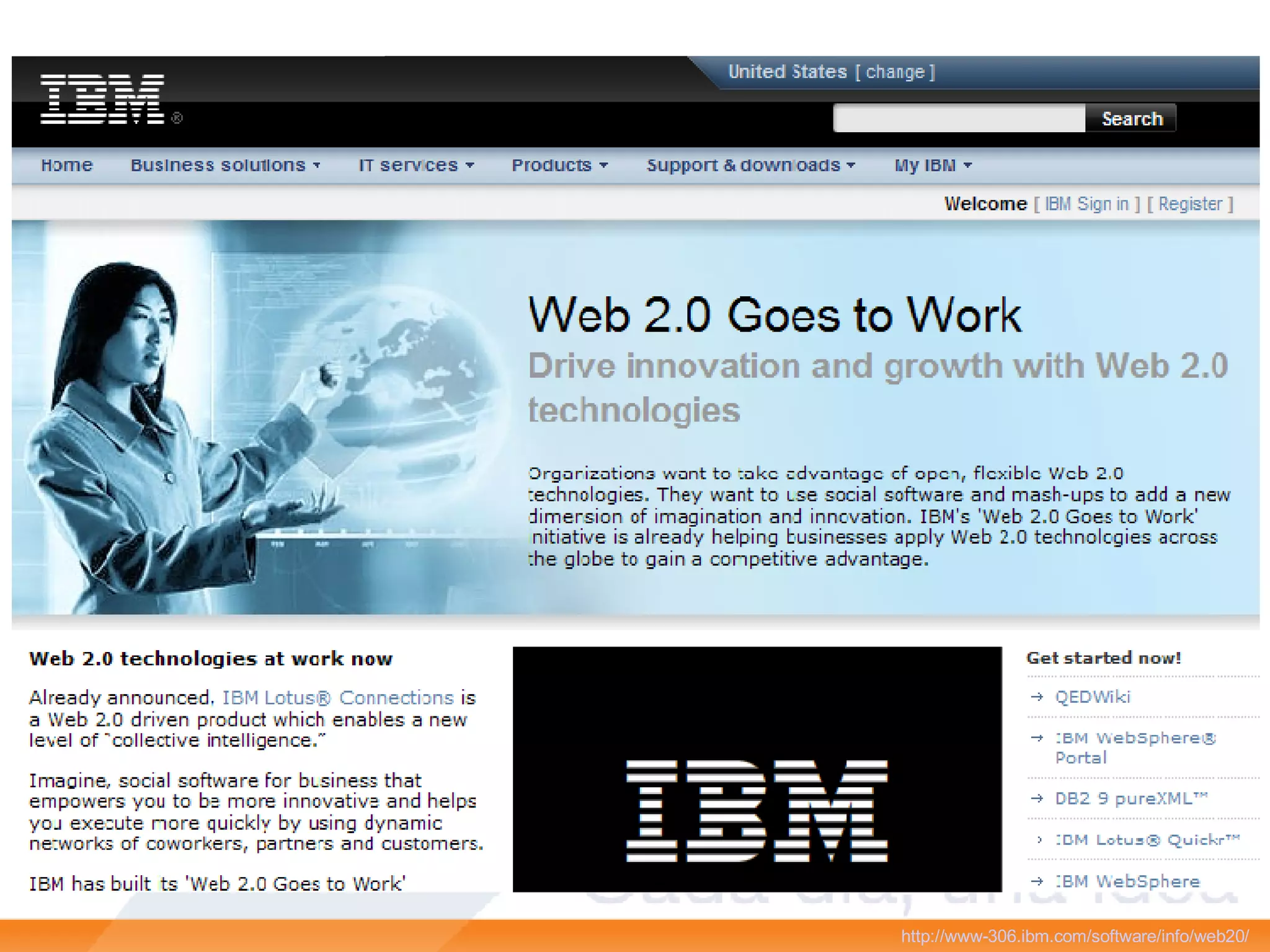Click the arrow icon beside QEDWiki

click(1037, 697)
